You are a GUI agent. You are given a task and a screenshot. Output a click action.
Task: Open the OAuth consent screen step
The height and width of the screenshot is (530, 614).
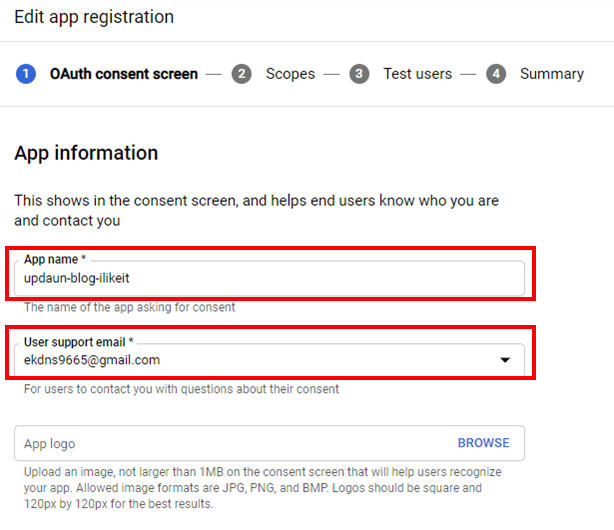(124, 74)
